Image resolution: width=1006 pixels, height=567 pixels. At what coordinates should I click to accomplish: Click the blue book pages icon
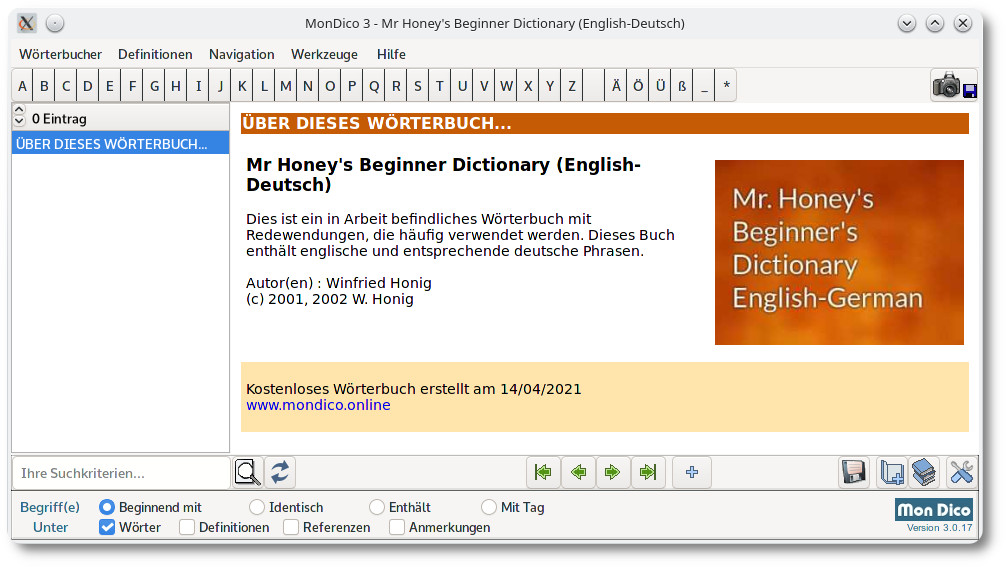(892, 473)
